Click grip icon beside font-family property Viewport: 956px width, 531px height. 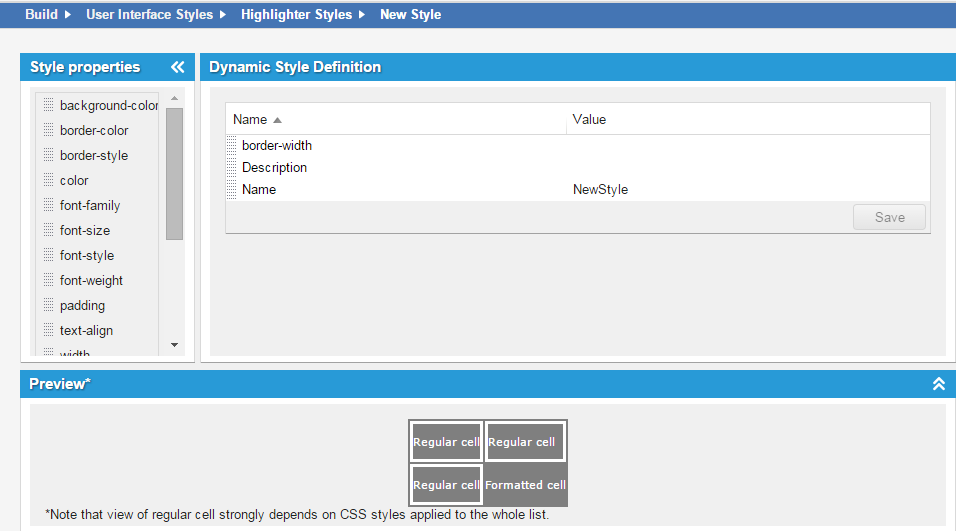click(x=48, y=205)
